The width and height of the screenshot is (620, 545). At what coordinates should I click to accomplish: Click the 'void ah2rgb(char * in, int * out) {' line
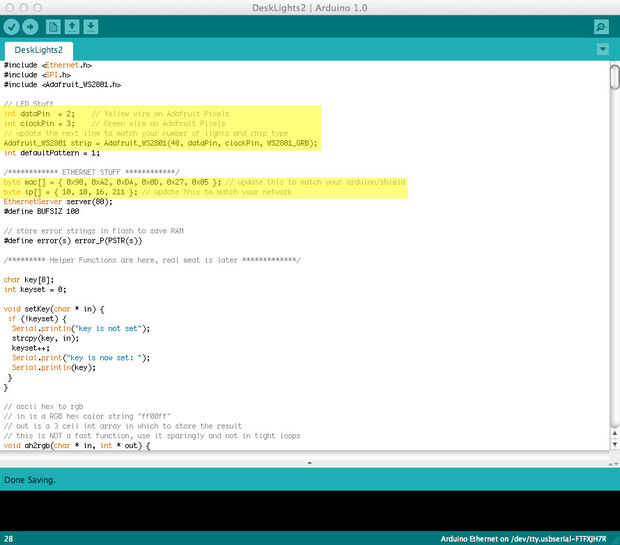point(77,446)
